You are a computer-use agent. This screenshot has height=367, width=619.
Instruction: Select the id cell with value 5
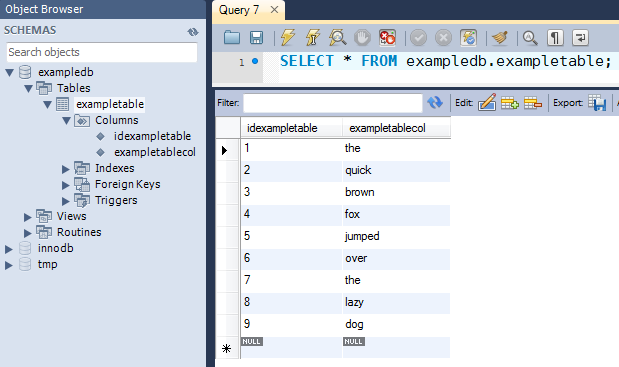[x=291, y=237]
